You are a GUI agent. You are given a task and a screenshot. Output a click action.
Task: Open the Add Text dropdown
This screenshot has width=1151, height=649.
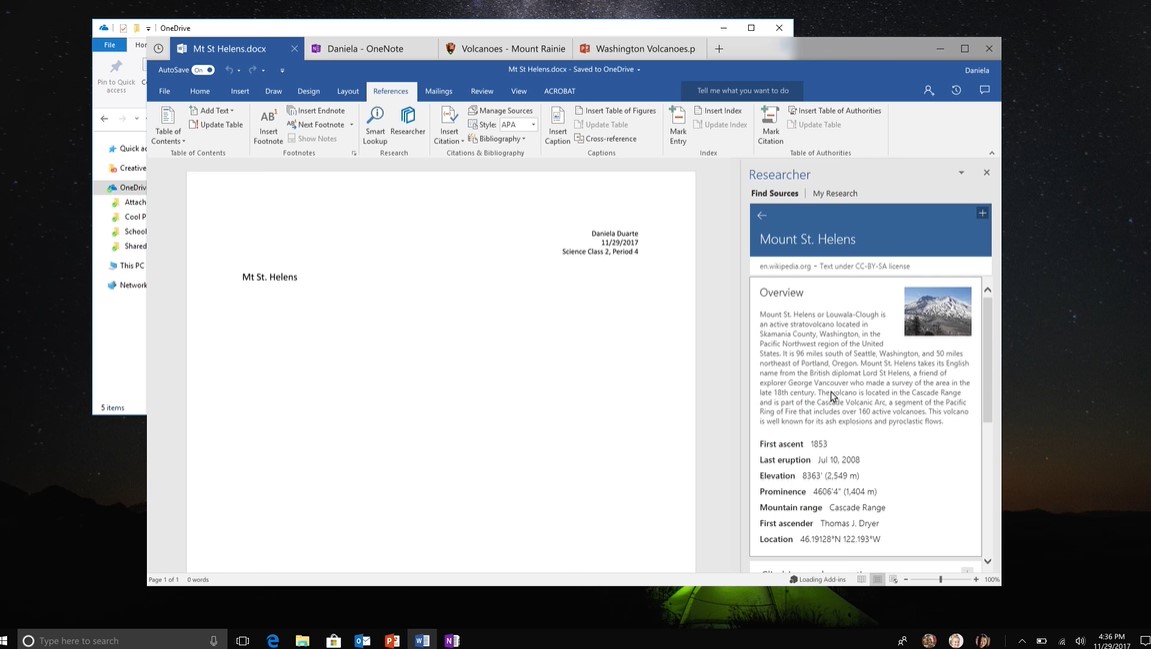click(211, 111)
